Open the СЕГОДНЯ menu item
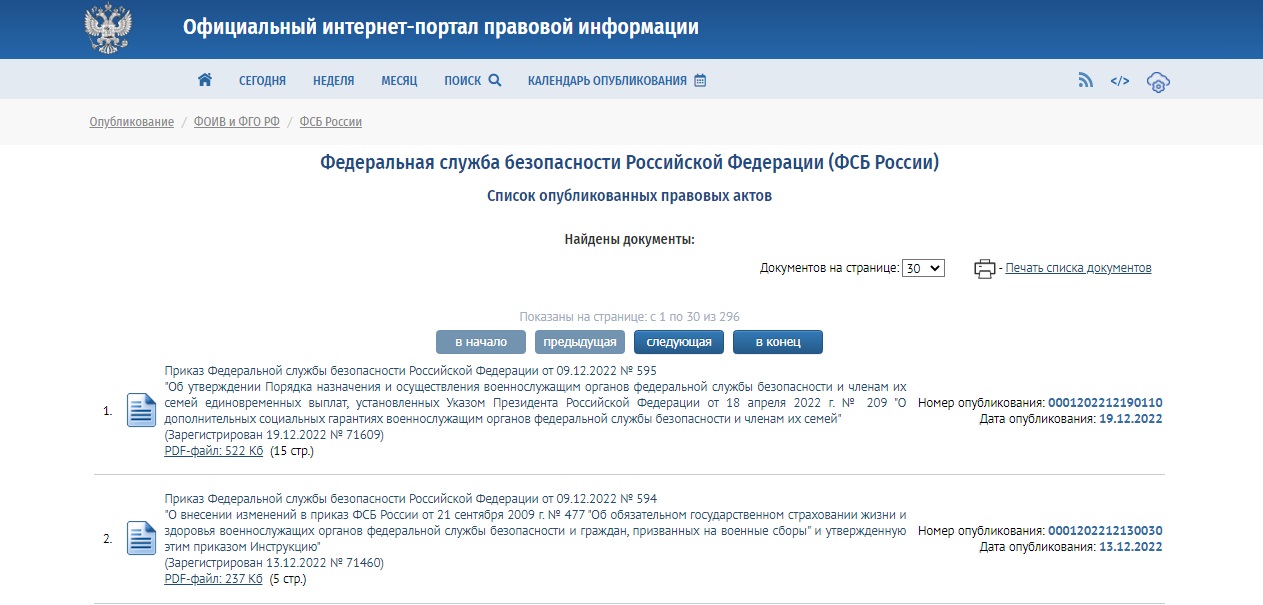Screen dimensions: 1263x605 (262, 81)
